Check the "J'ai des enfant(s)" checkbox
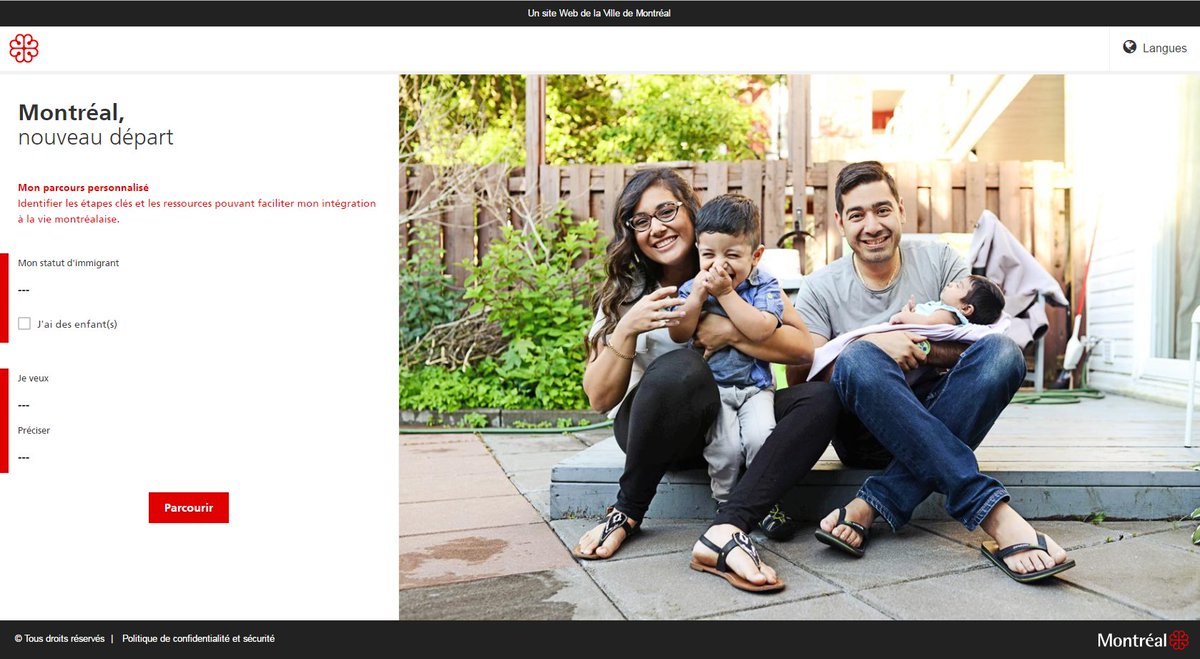This screenshot has height=659, width=1200. pyautogui.click(x=24, y=323)
